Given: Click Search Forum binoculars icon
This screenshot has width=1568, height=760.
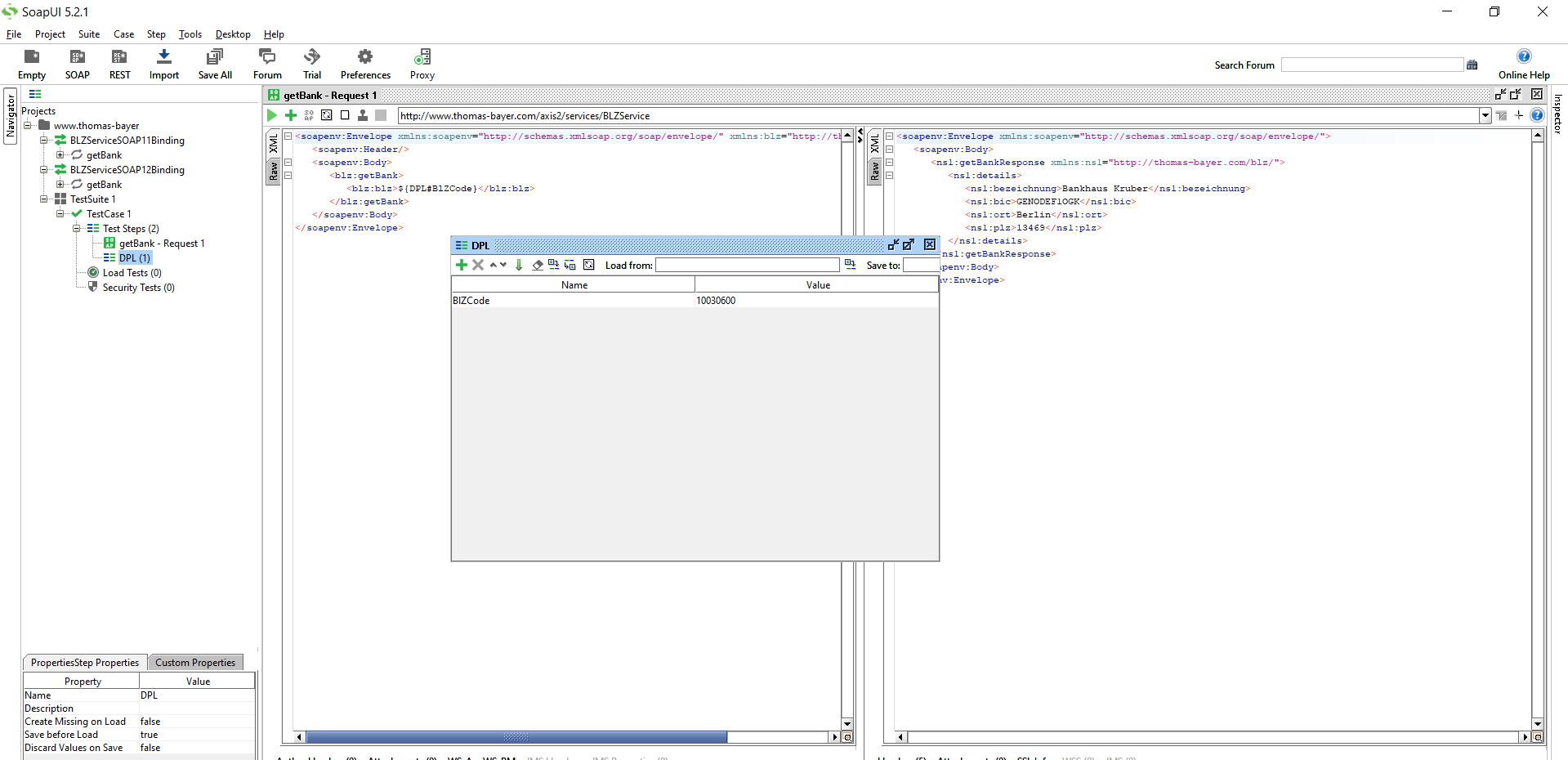Looking at the screenshot, I should tap(1472, 65).
